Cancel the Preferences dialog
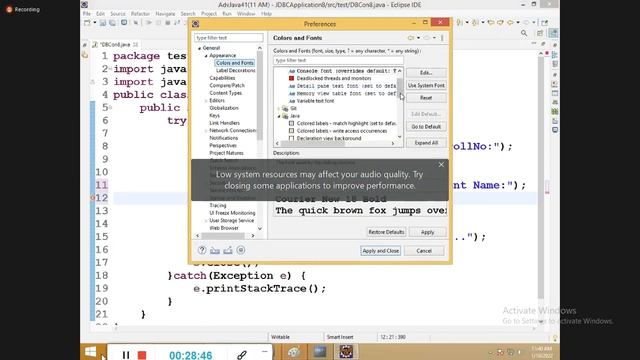 424,251
